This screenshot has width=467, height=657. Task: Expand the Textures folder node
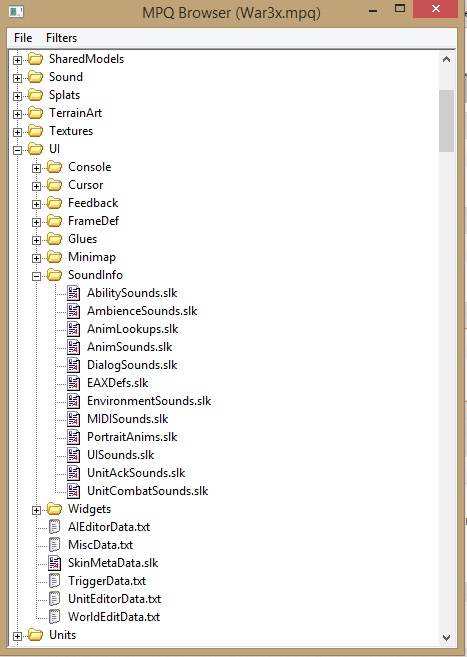tap(17, 132)
